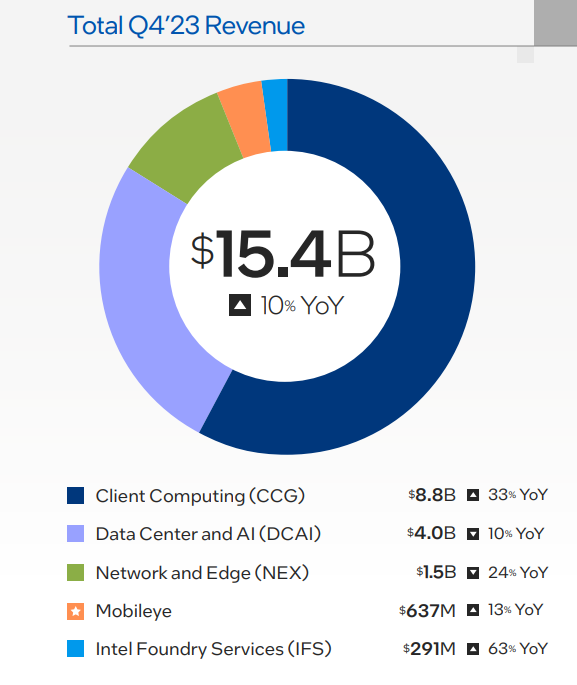The height and width of the screenshot is (685, 577).
Task: Click the gray block at top right corner
Action: point(555,23)
